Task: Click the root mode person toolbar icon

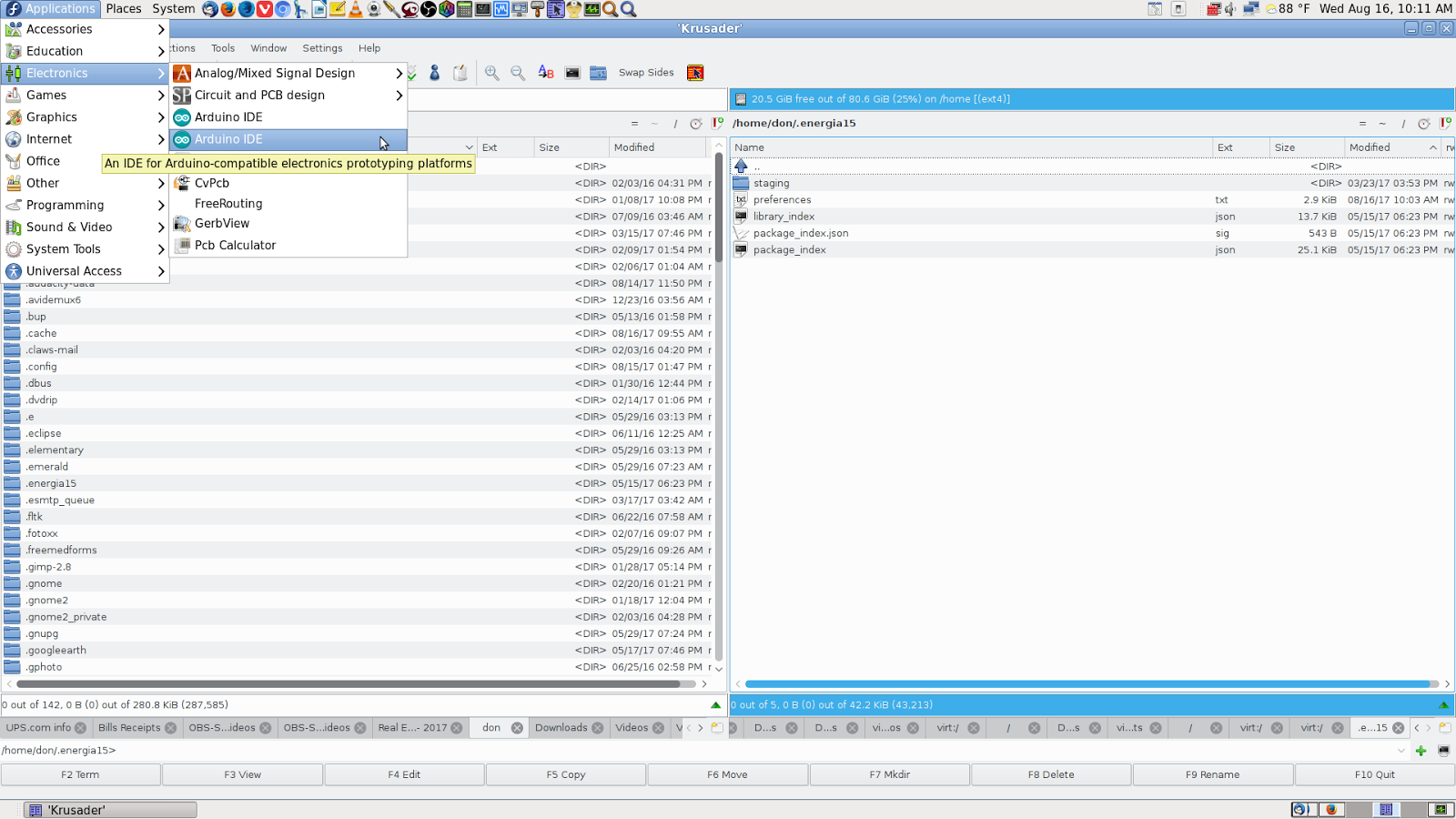Action: click(x=435, y=73)
